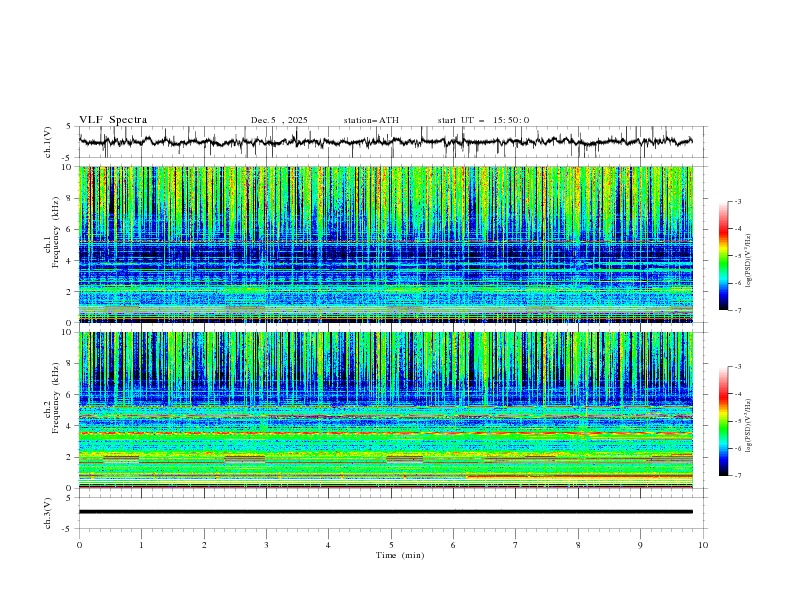Click the ch.2 "Frequency (kHz)" axis label

click(56, 398)
